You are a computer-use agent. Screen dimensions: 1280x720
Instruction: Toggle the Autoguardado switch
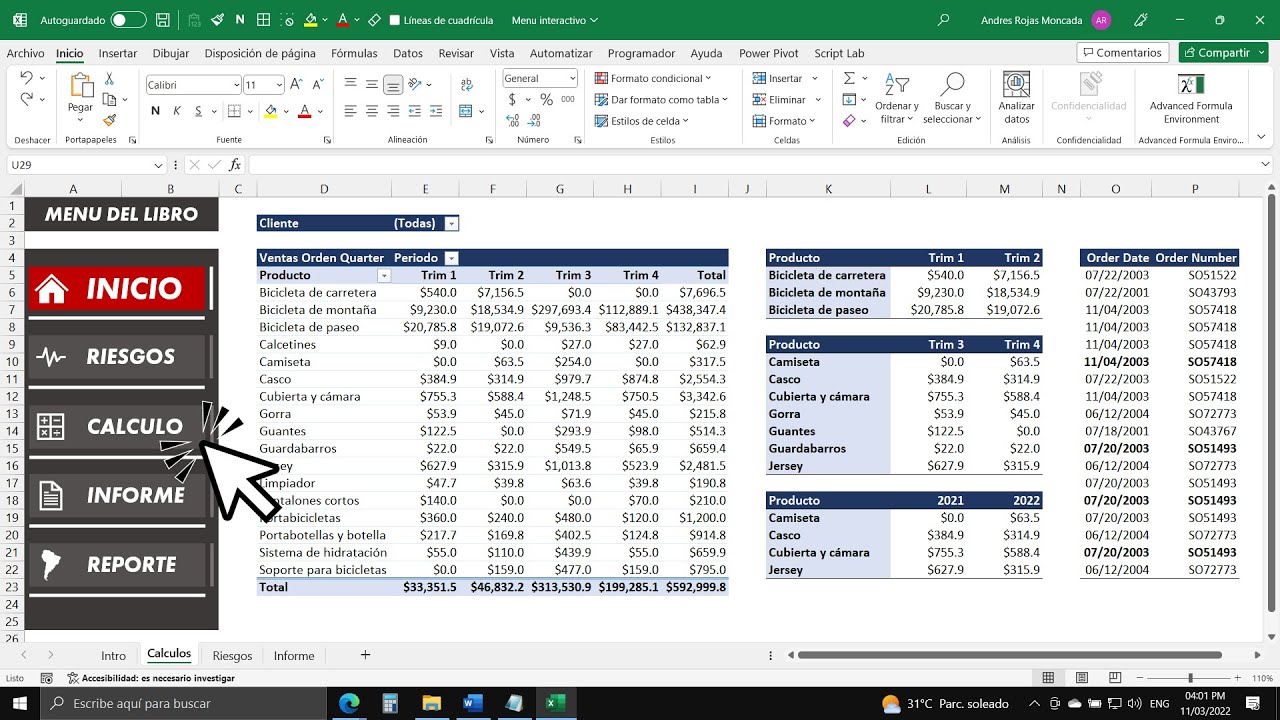tap(127, 19)
